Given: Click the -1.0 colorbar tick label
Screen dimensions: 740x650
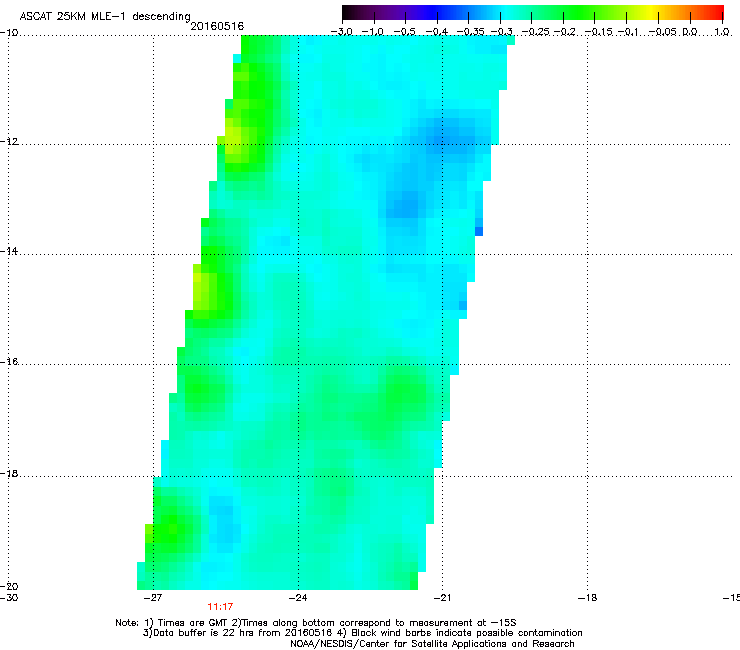Looking at the screenshot, I should 373,32.
